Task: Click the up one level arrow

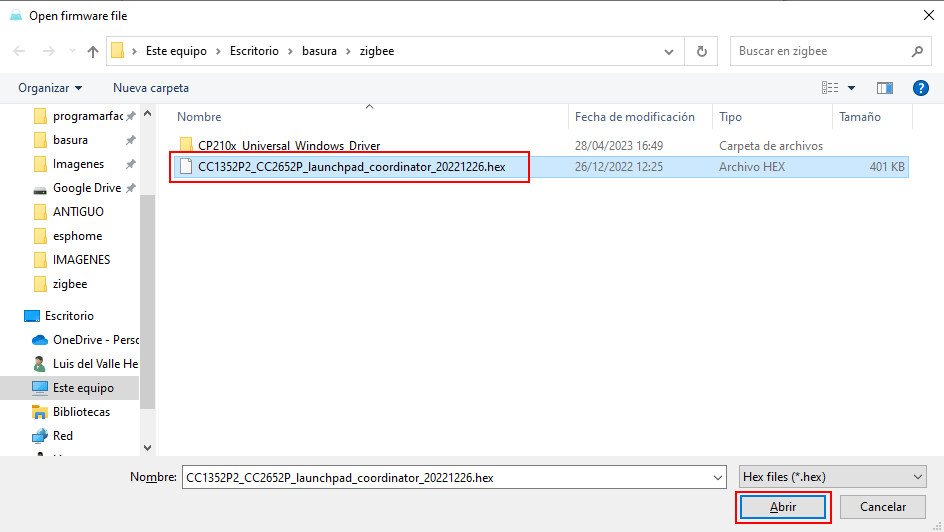Action: [x=93, y=52]
